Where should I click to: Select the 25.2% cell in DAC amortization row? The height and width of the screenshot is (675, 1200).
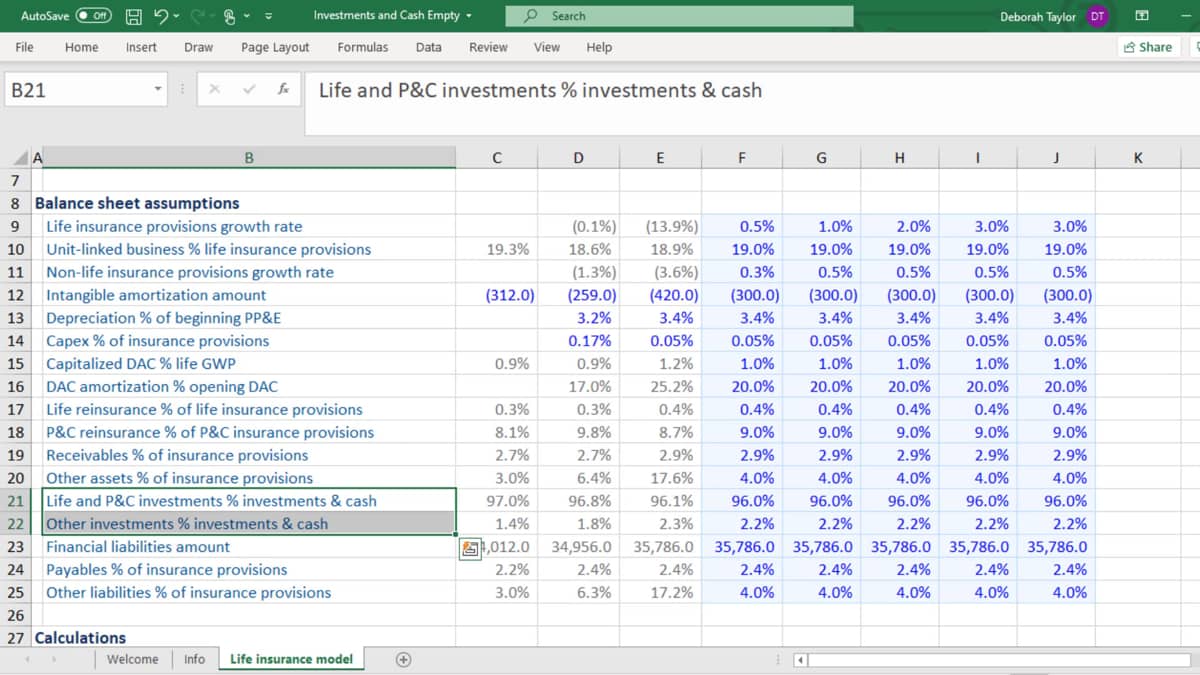[660, 386]
